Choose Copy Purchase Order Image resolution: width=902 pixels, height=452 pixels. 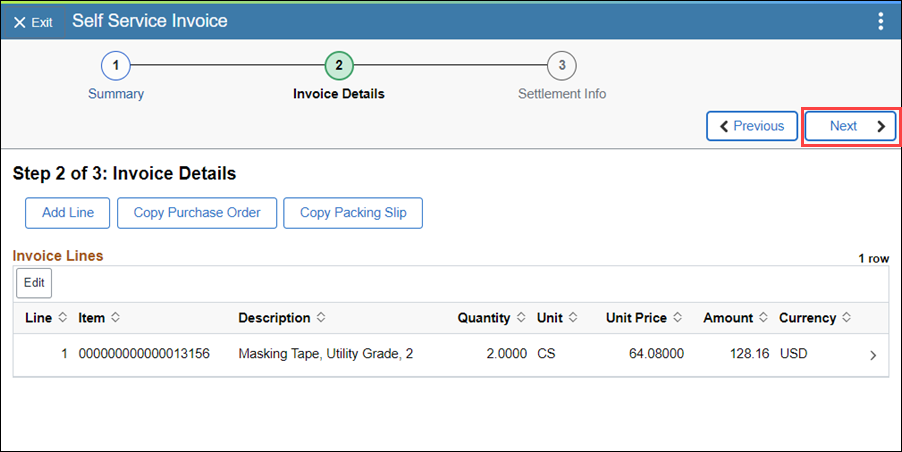(x=197, y=213)
